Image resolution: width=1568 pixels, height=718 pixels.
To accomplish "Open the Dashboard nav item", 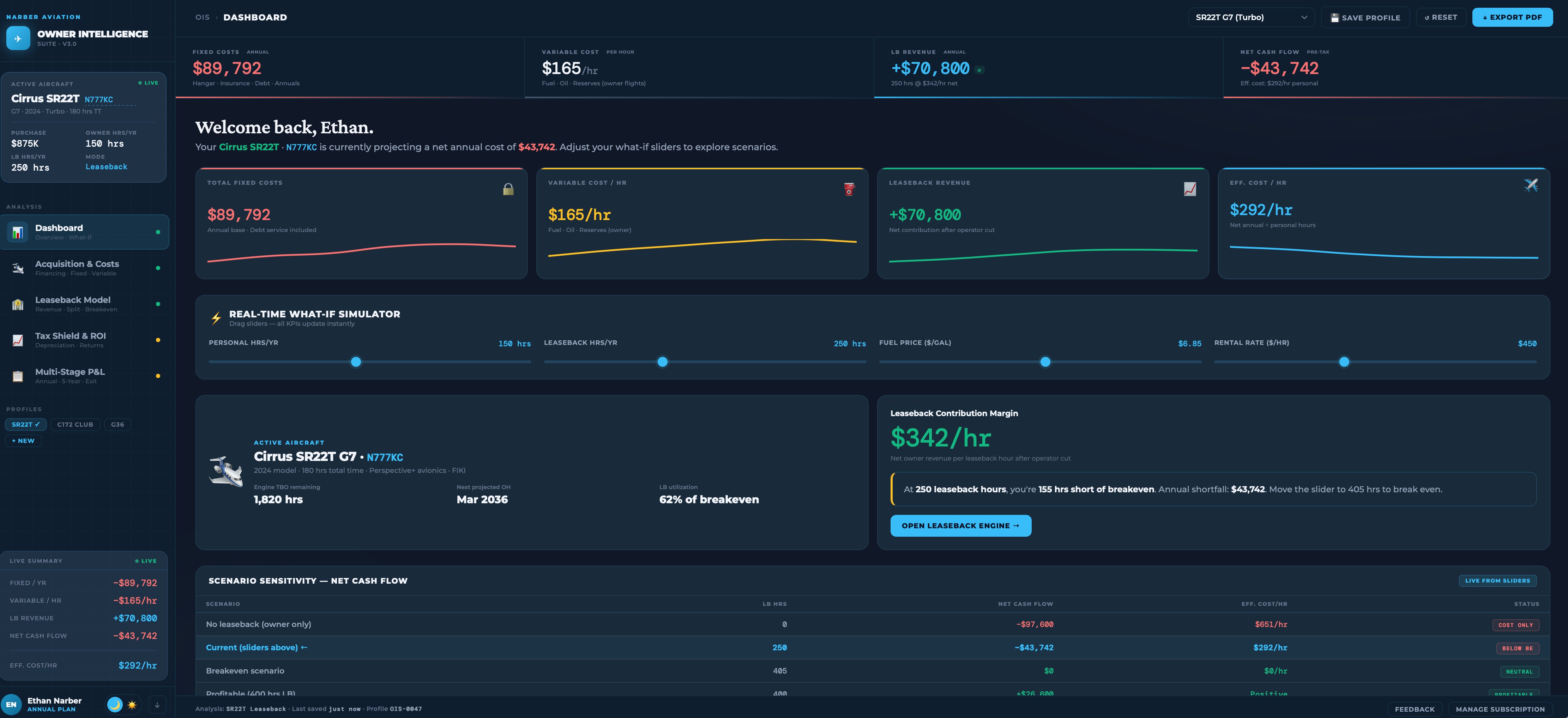I will pyautogui.click(x=85, y=232).
